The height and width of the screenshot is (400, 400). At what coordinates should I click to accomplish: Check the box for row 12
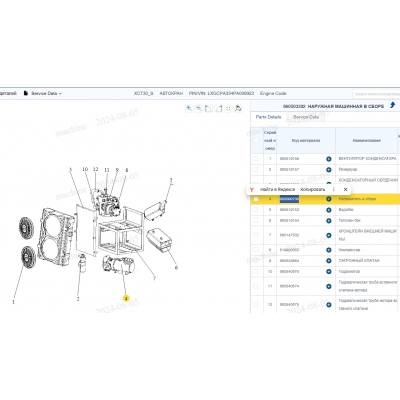coord(256,304)
